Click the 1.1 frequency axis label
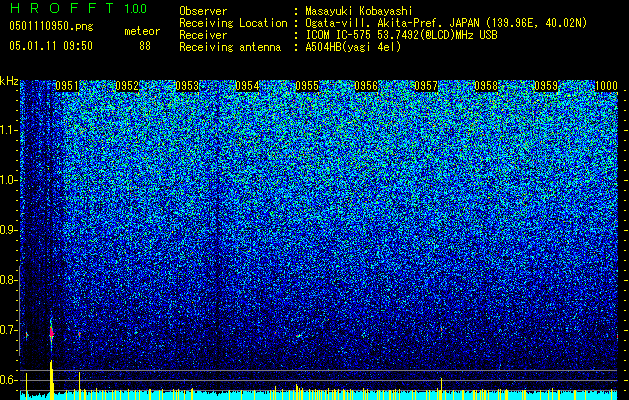The image size is (629, 400). pos(8,130)
